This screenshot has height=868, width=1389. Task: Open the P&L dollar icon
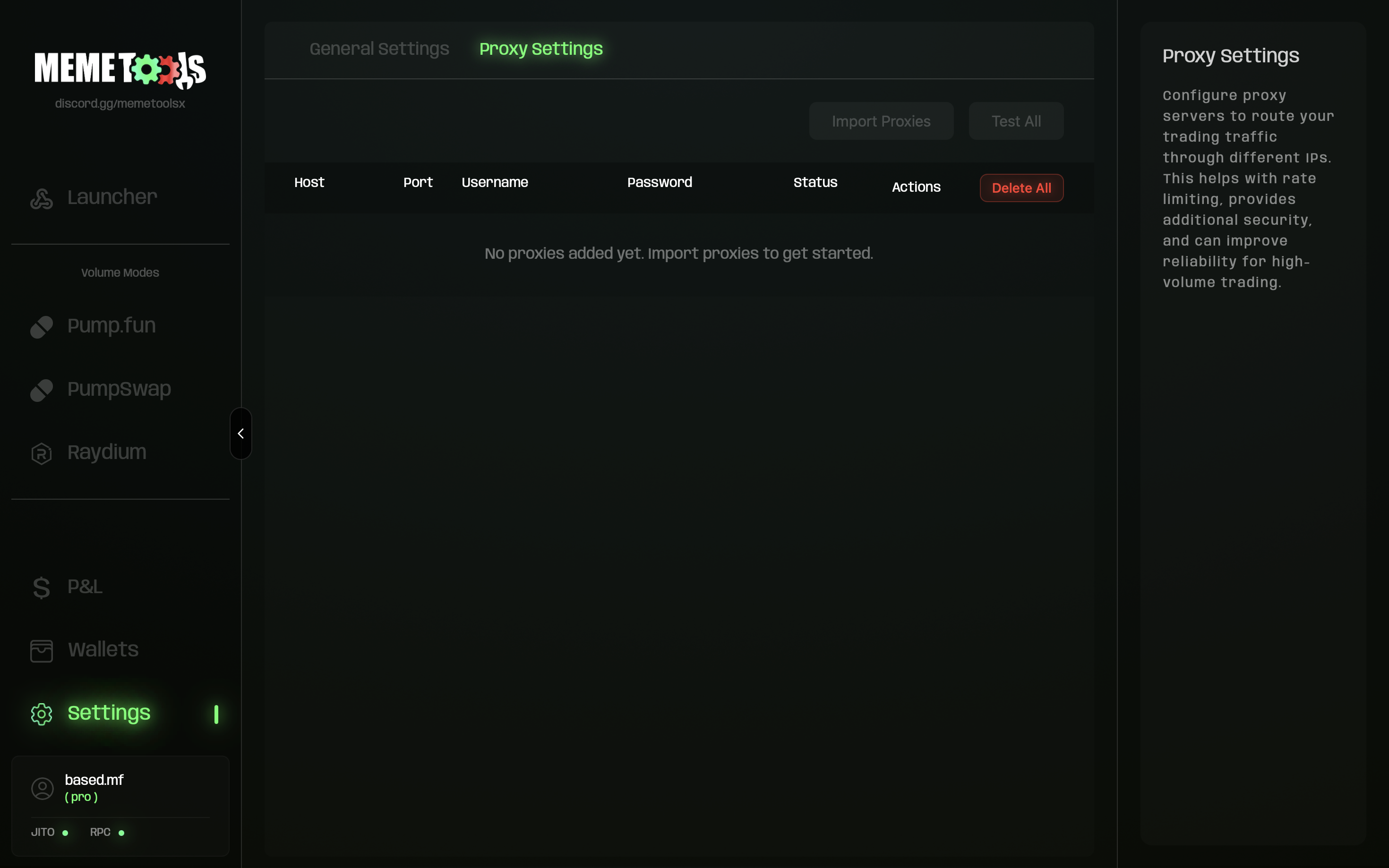(42, 588)
